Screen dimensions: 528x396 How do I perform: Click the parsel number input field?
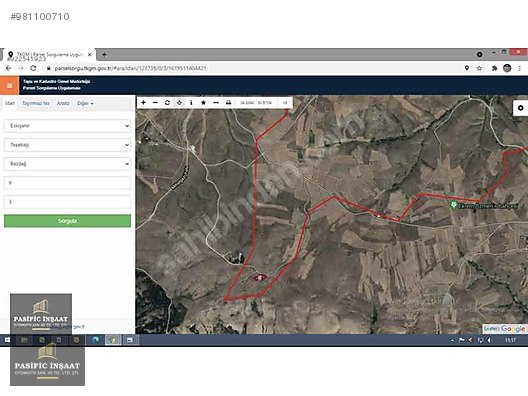[67, 202]
